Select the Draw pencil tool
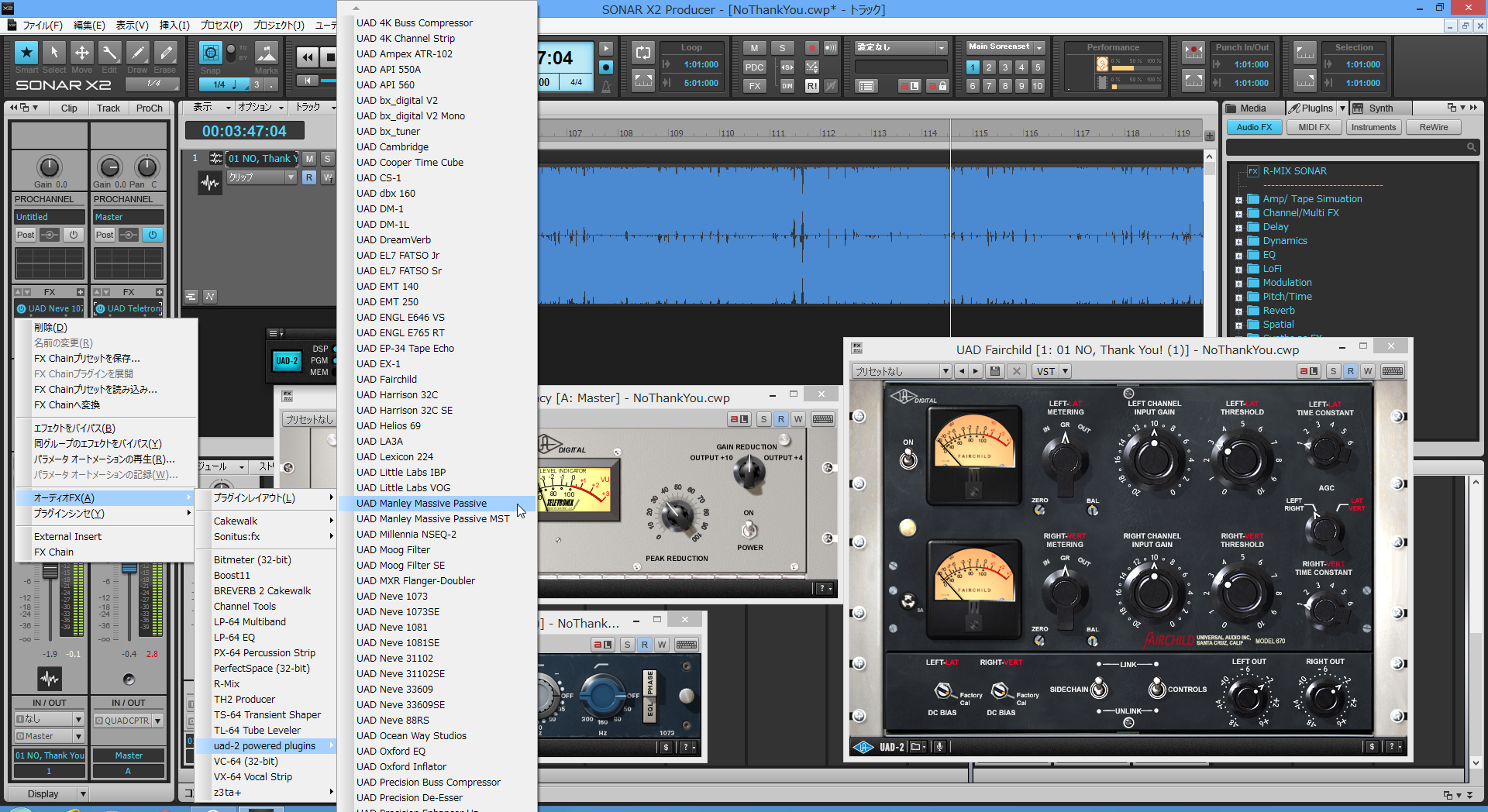 click(x=137, y=53)
